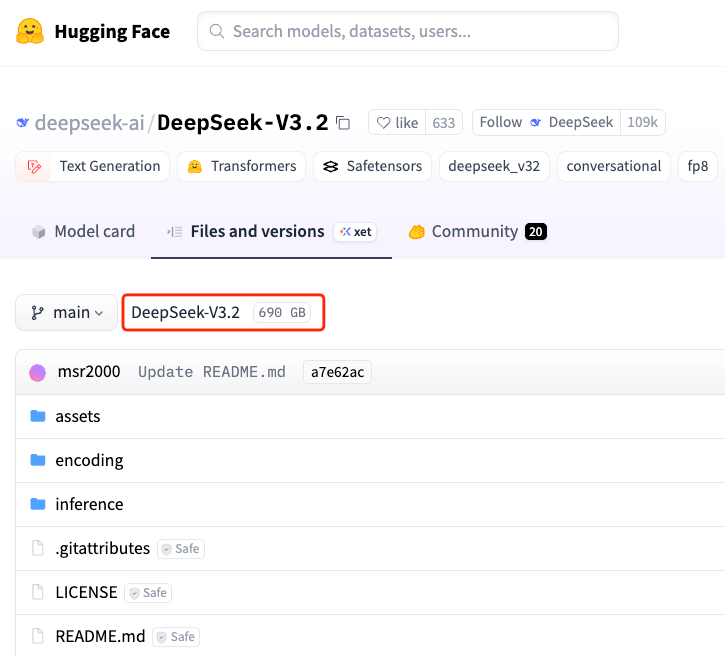
Task: Open the msr2000 user profile link
Action: click(x=89, y=372)
